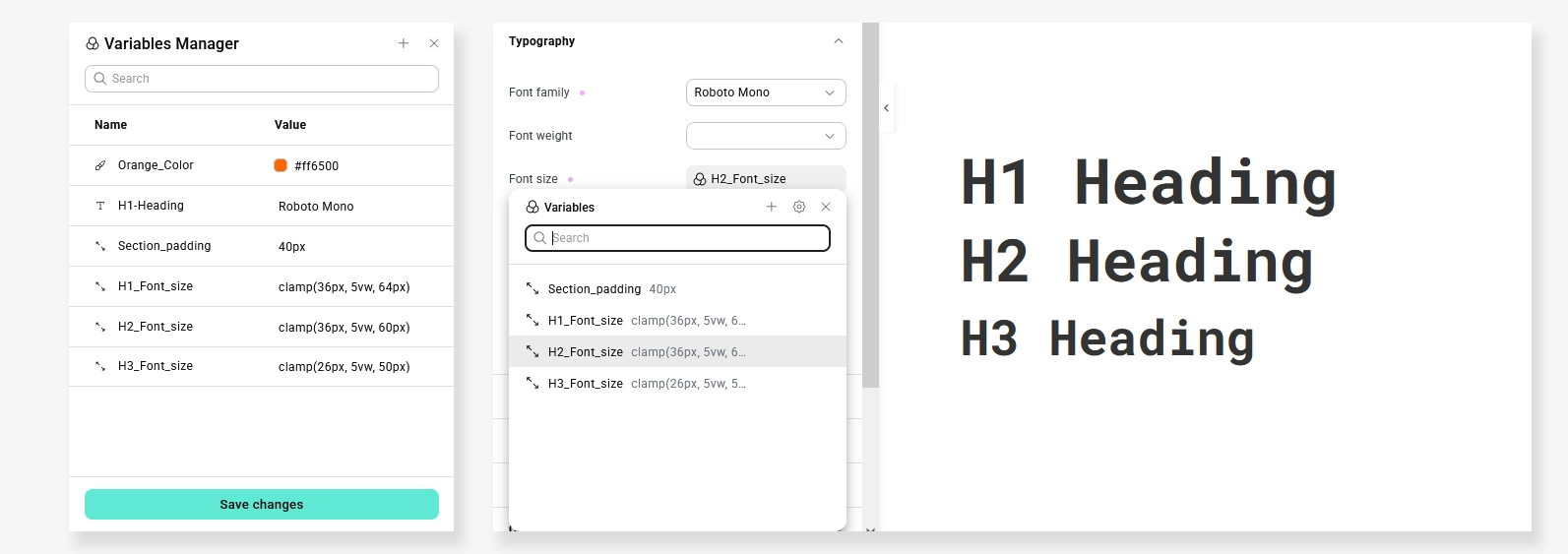The image size is (1568, 554).
Task: Click the Name column header
Action: point(110,125)
